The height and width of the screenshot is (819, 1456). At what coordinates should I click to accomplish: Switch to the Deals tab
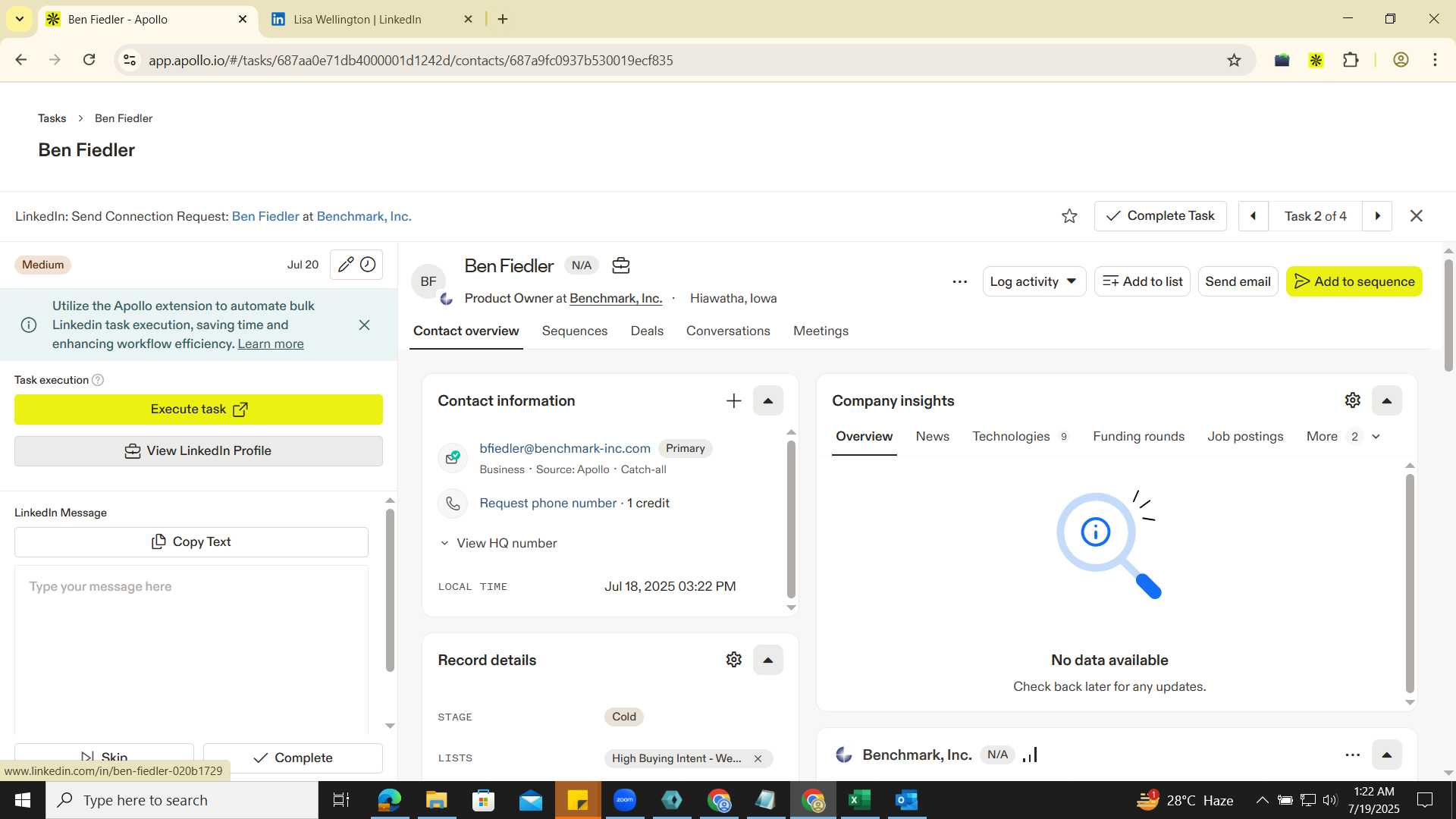(x=647, y=331)
